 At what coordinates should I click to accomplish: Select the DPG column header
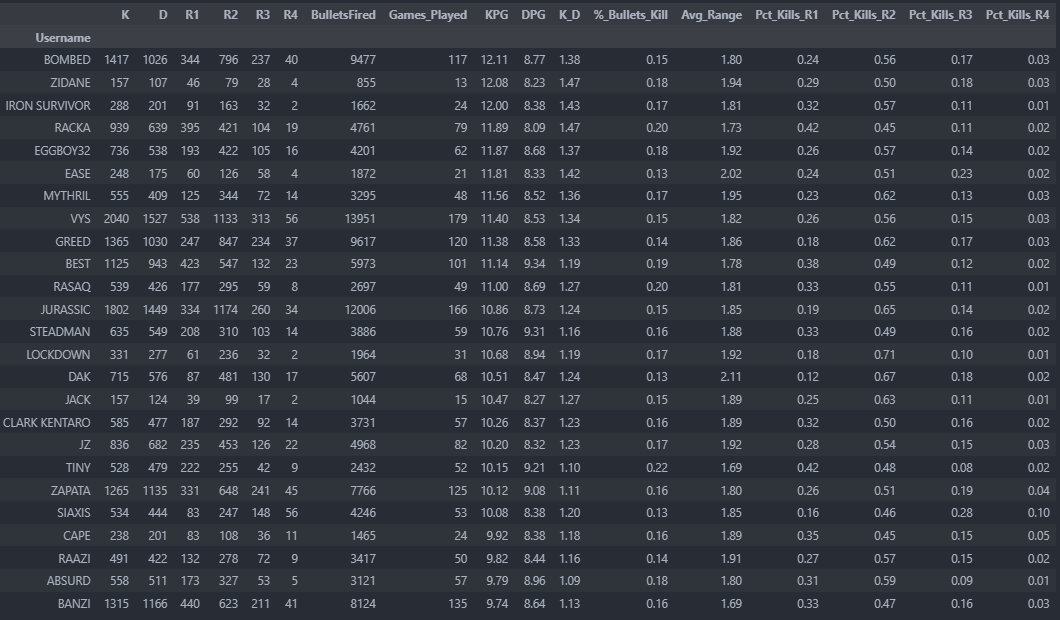[x=533, y=15]
